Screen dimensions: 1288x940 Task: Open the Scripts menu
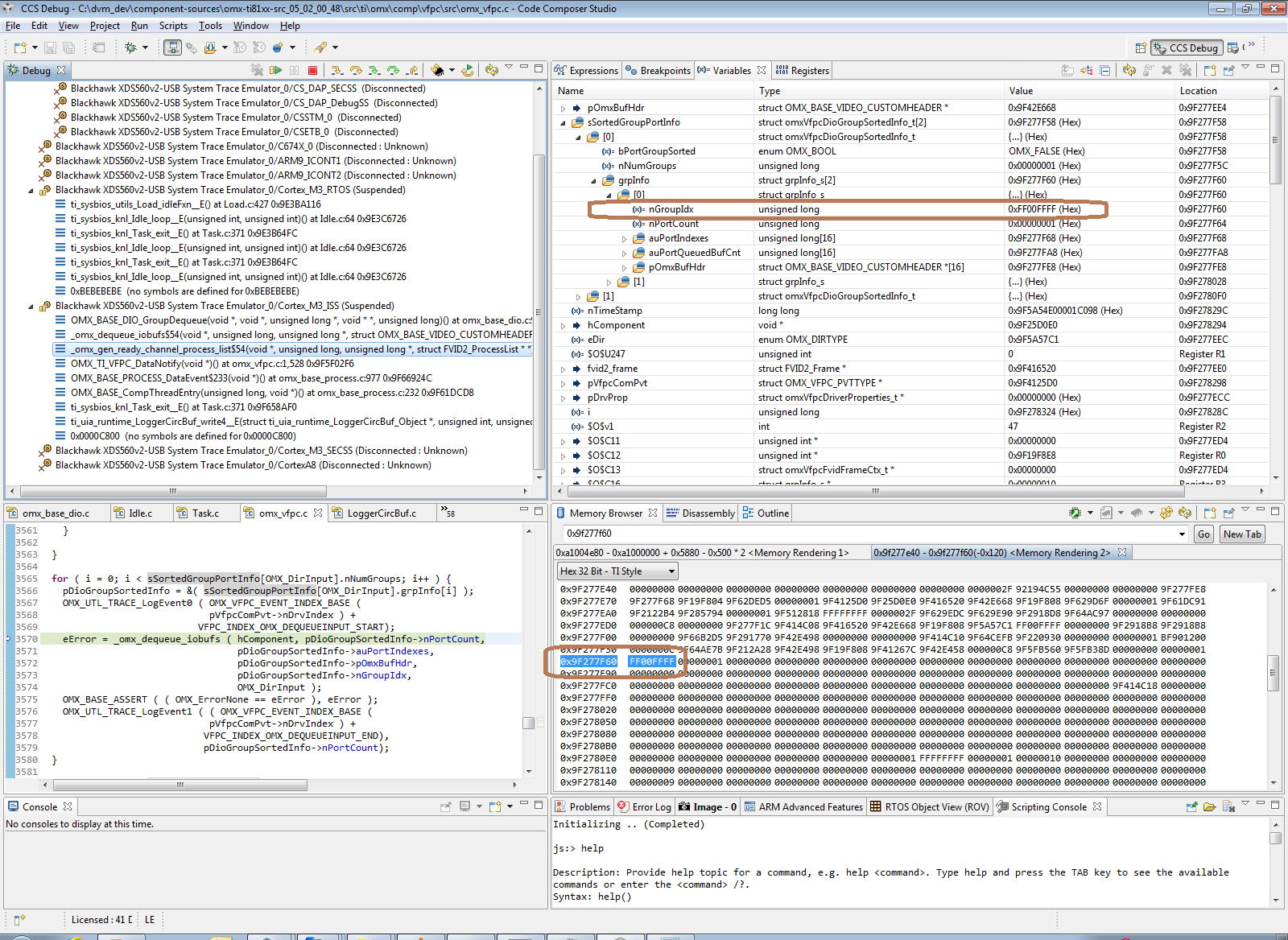(173, 26)
